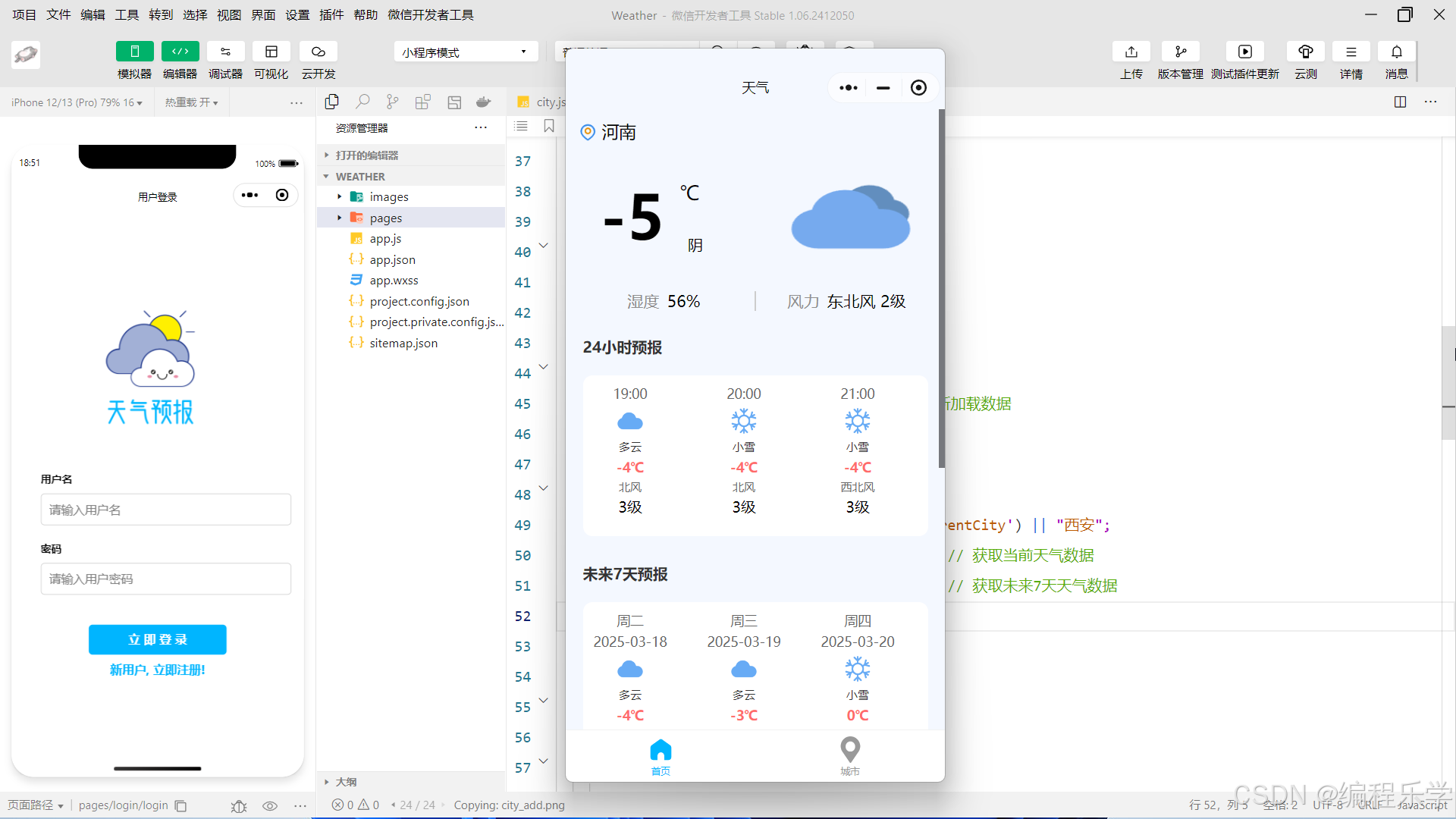Open the Tools menu
This screenshot has height=819, width=1456.
(126, 14)
